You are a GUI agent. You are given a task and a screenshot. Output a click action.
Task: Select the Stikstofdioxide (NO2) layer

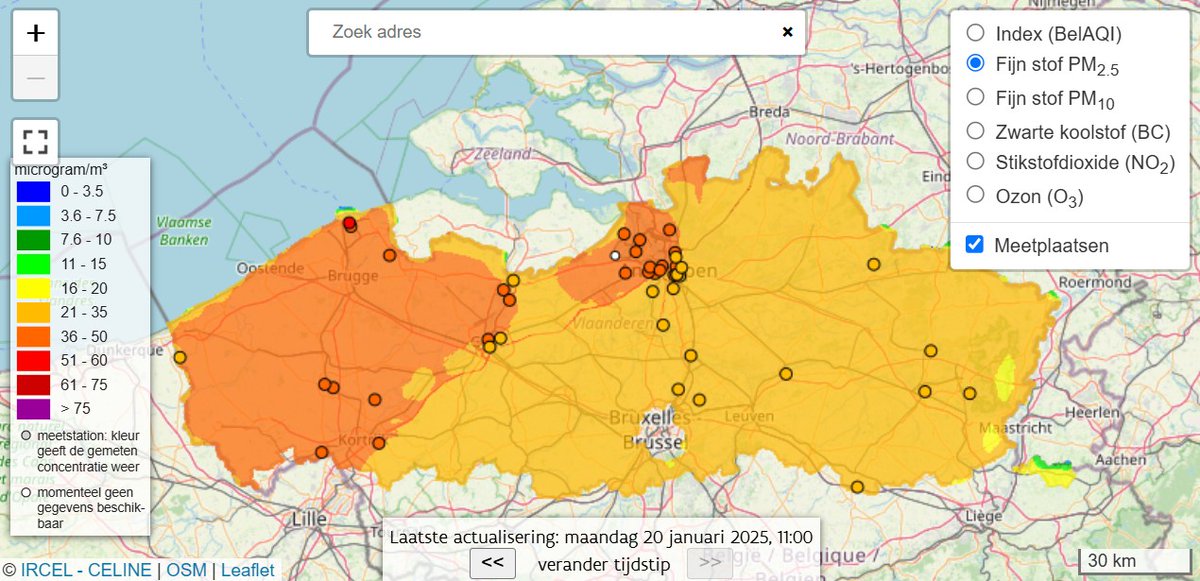tap(975, 161)
